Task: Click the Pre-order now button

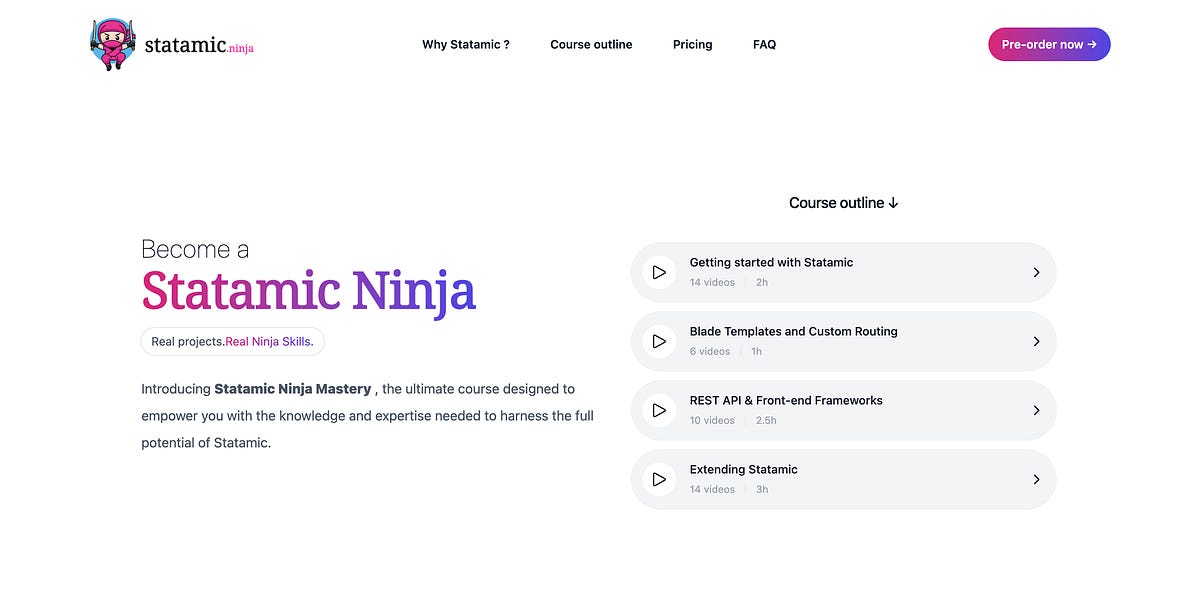Action: pyautogui.click(x=1049, y=44)
